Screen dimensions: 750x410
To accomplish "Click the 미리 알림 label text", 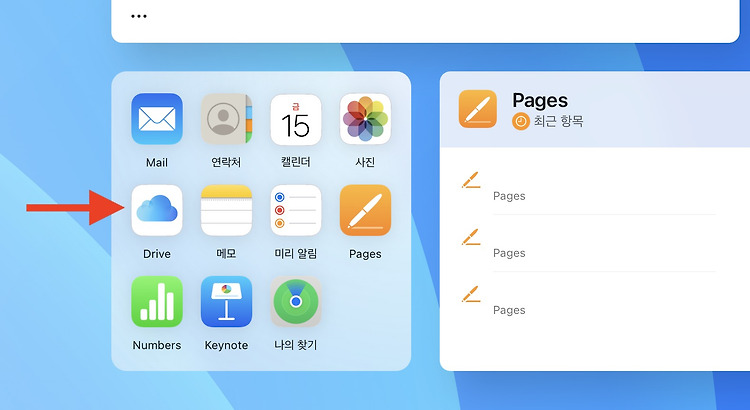I will point(296,254).
